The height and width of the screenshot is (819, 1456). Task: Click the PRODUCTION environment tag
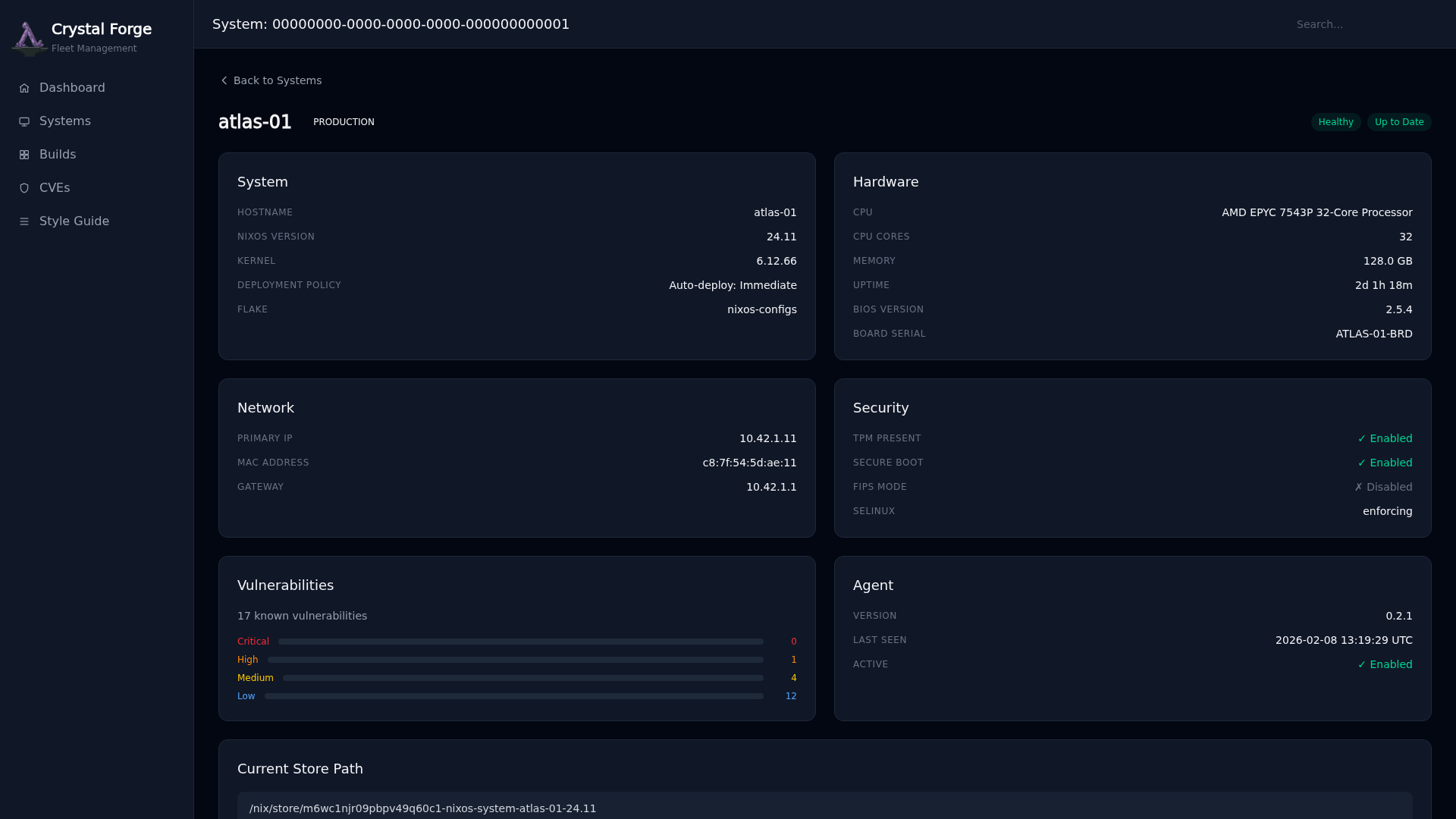point(344,122)
